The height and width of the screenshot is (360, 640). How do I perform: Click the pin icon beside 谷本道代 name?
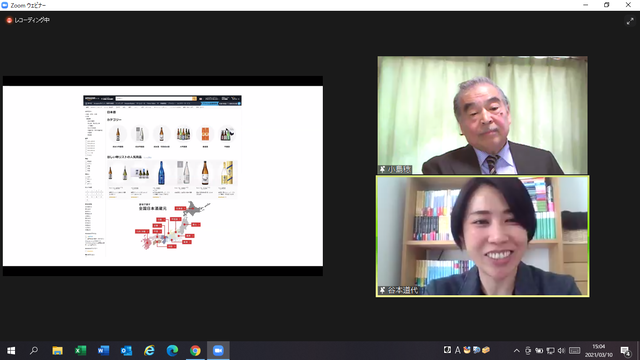click(x=382, y=290)
